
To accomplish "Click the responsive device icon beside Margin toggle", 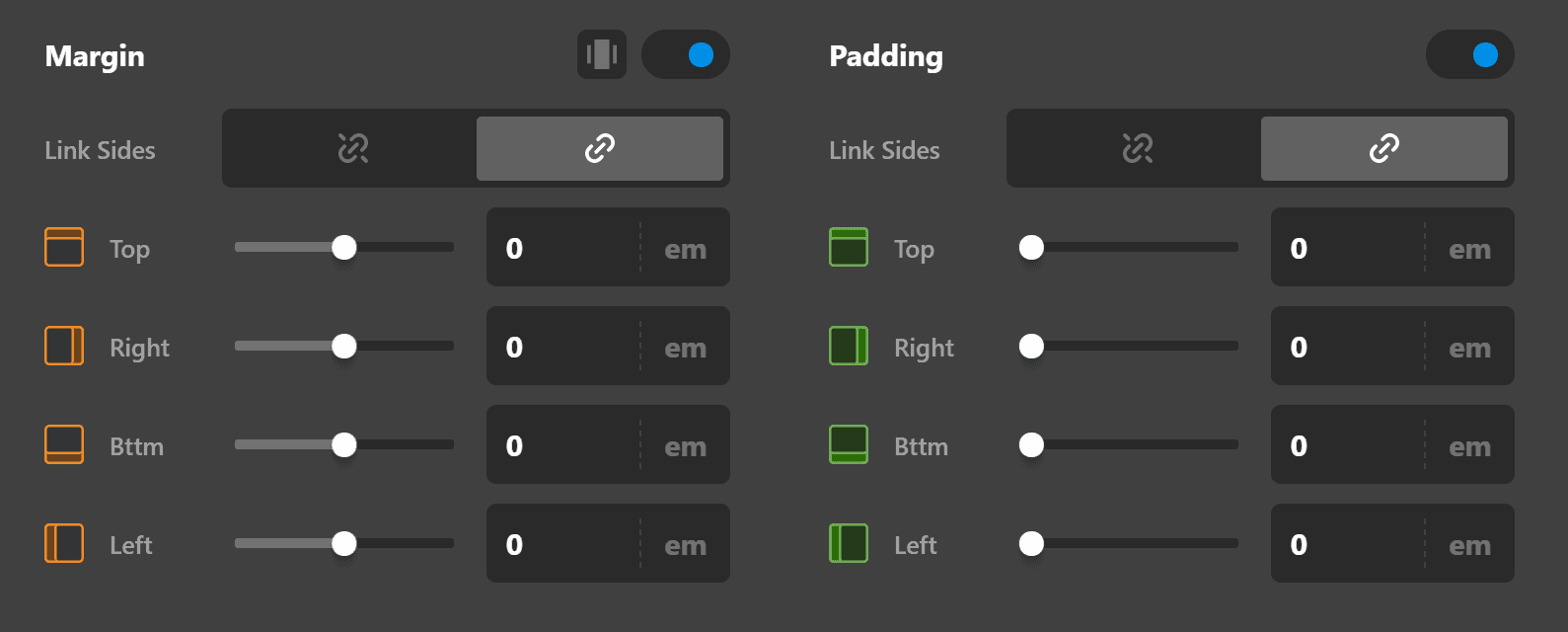I will pos(602,54).
